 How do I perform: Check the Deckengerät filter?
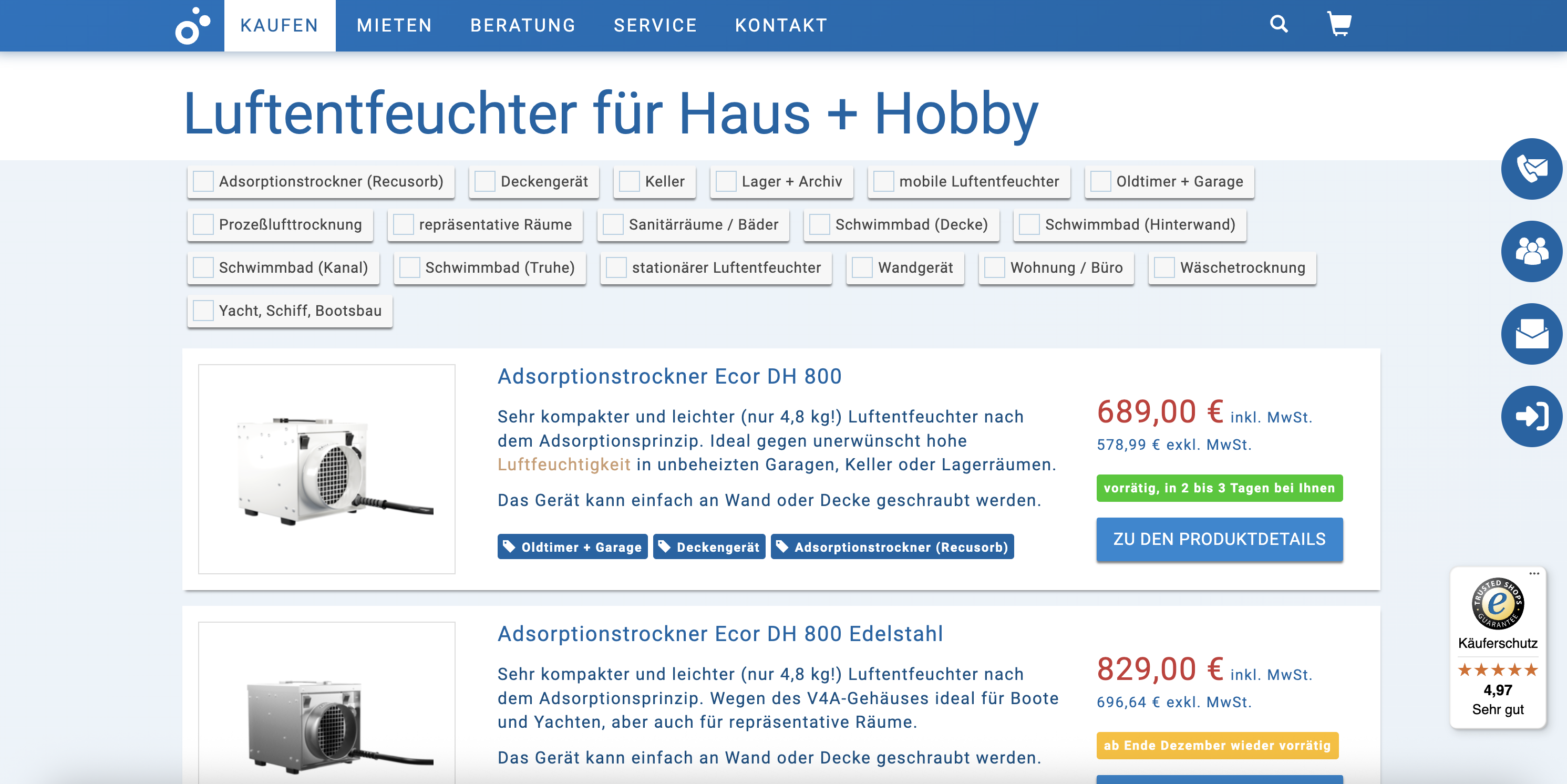(x=485, y=181)
